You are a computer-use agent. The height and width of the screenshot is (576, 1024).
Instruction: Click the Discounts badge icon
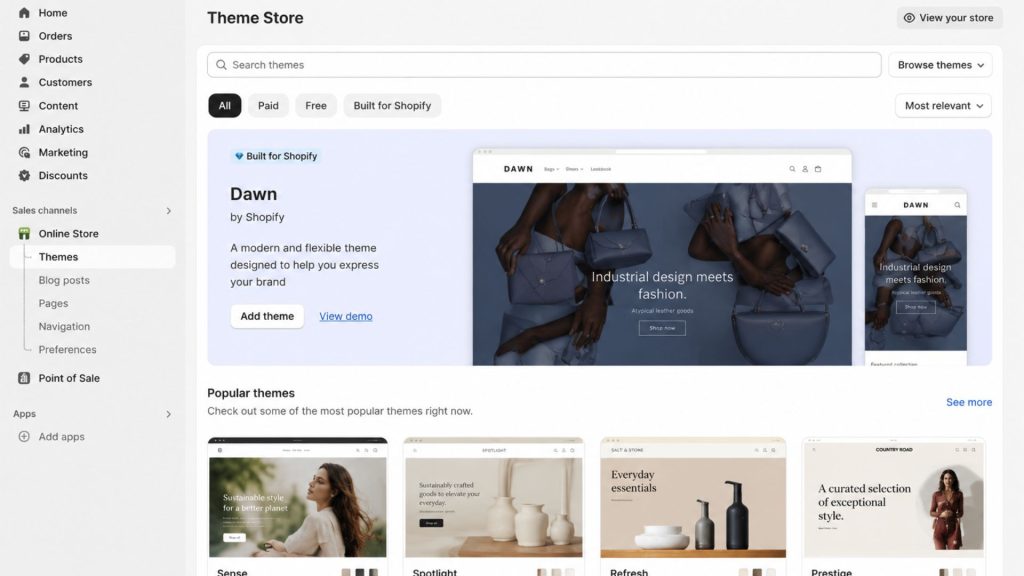pos(24,175)
